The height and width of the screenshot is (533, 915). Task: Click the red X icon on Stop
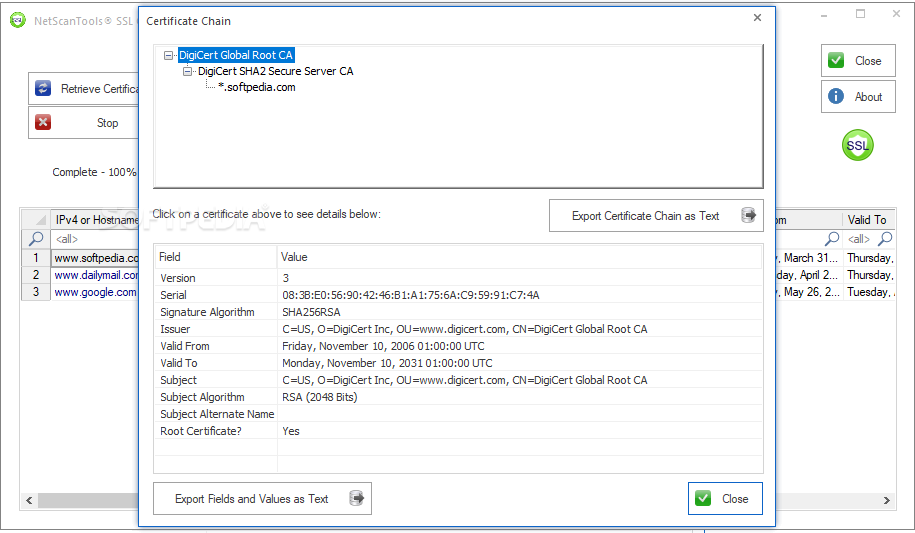click(x=43, y=122)
